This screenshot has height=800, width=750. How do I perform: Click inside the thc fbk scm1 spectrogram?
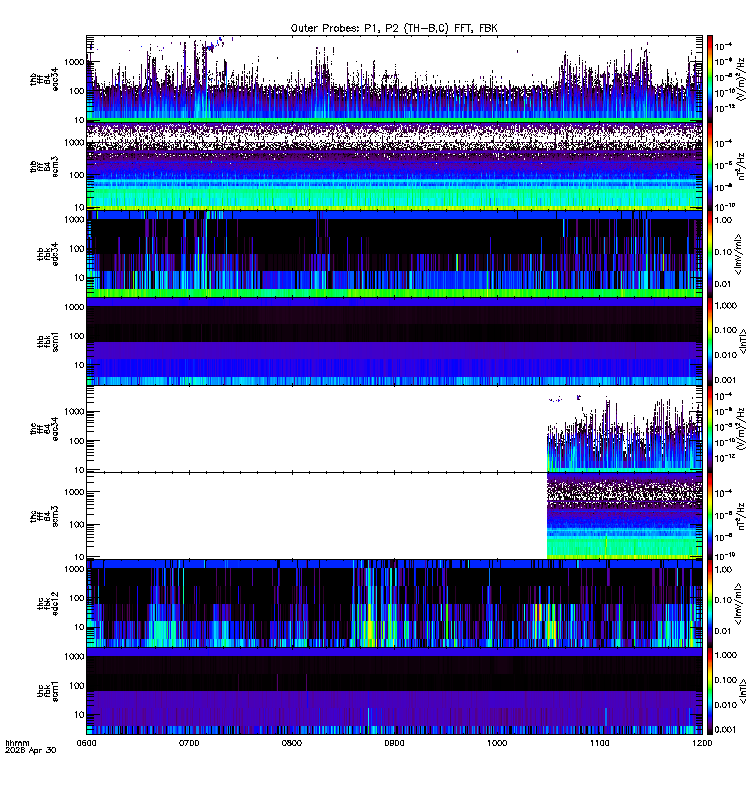(x=394, y=691)
